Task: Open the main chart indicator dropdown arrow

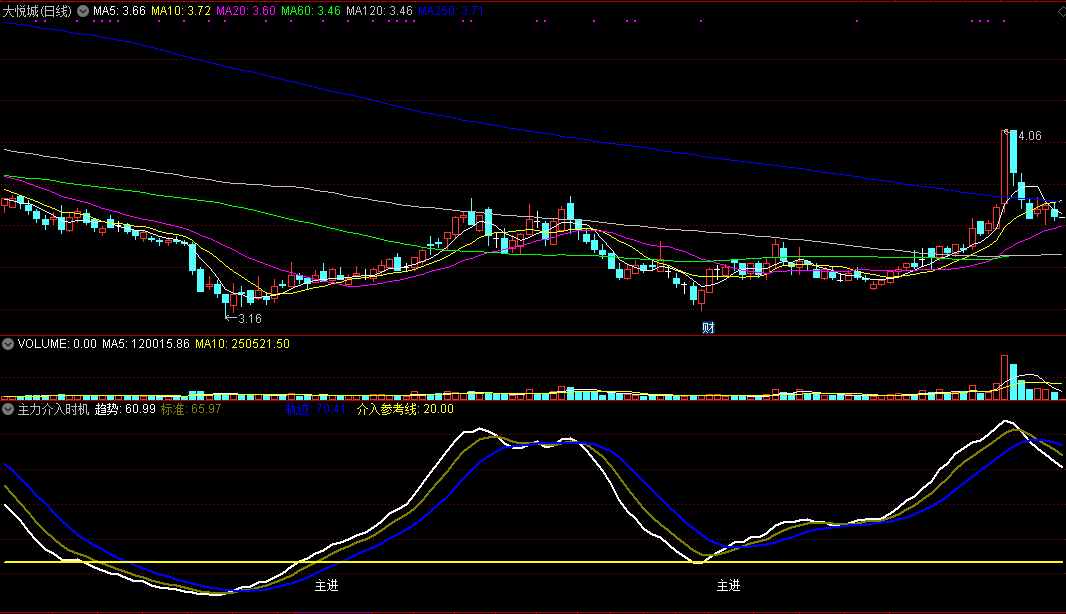Action: tap(83, 11)
